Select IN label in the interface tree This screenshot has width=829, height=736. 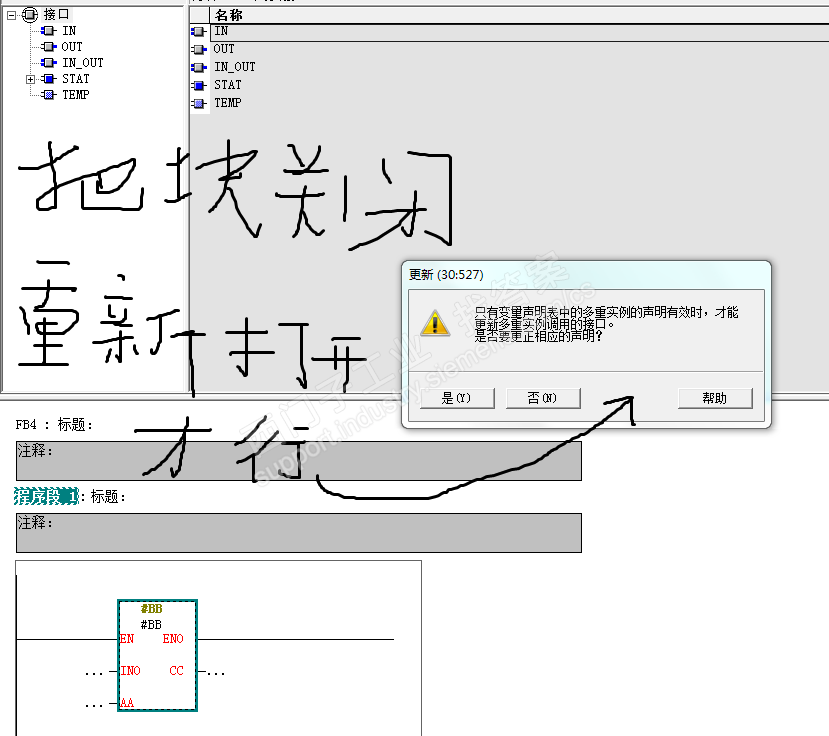[69, 31]
